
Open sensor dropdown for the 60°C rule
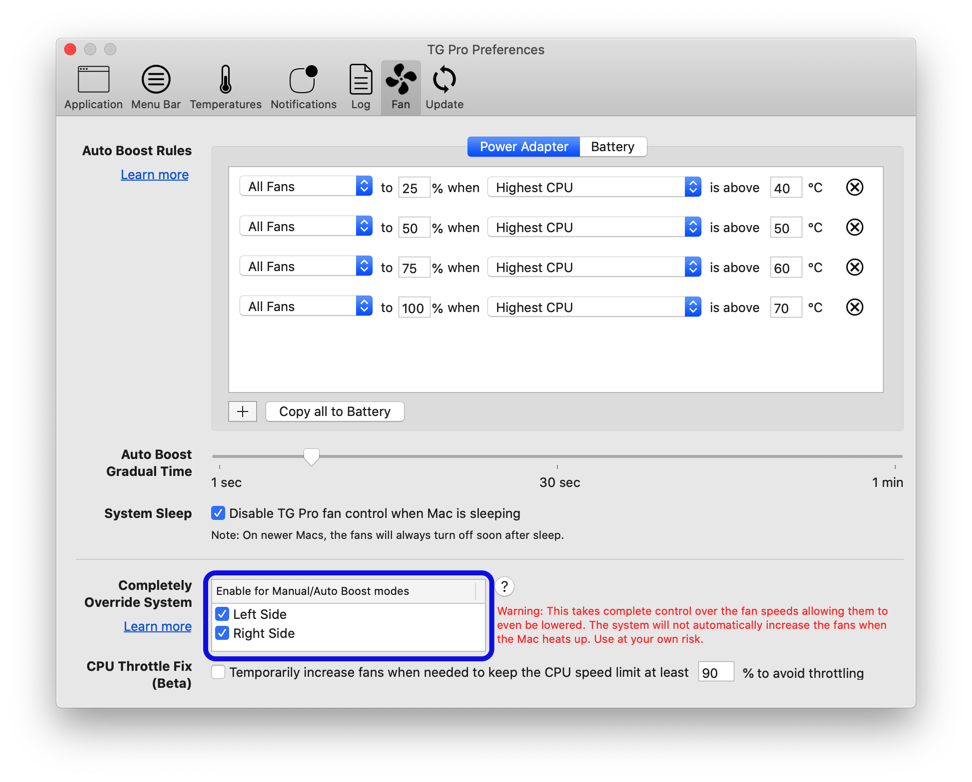click(x=594, y=267)
